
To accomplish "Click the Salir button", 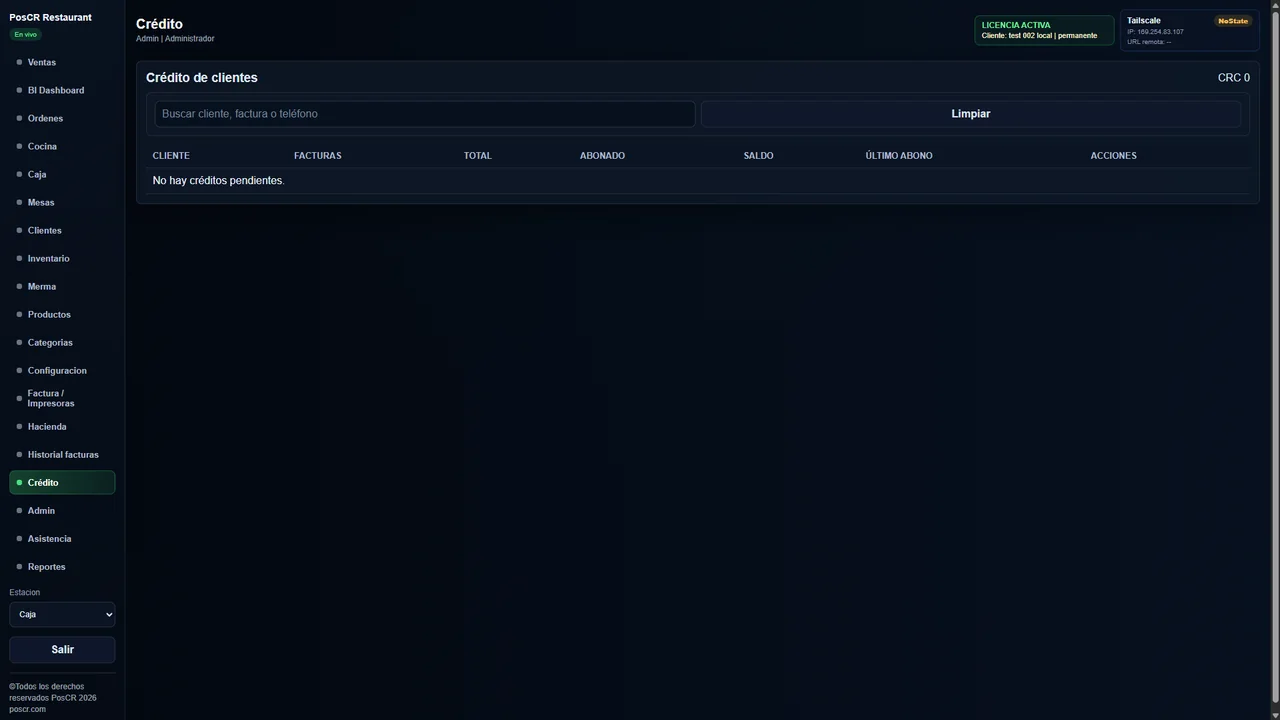I will 62,649.
